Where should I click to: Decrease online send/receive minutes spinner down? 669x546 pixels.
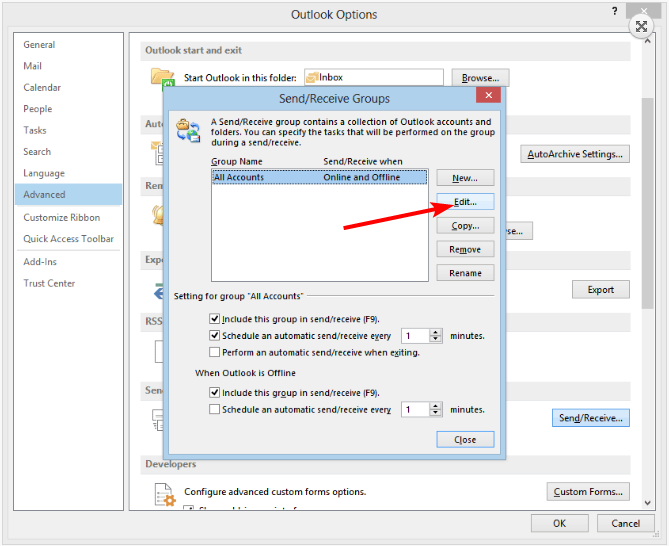point(435,339)
